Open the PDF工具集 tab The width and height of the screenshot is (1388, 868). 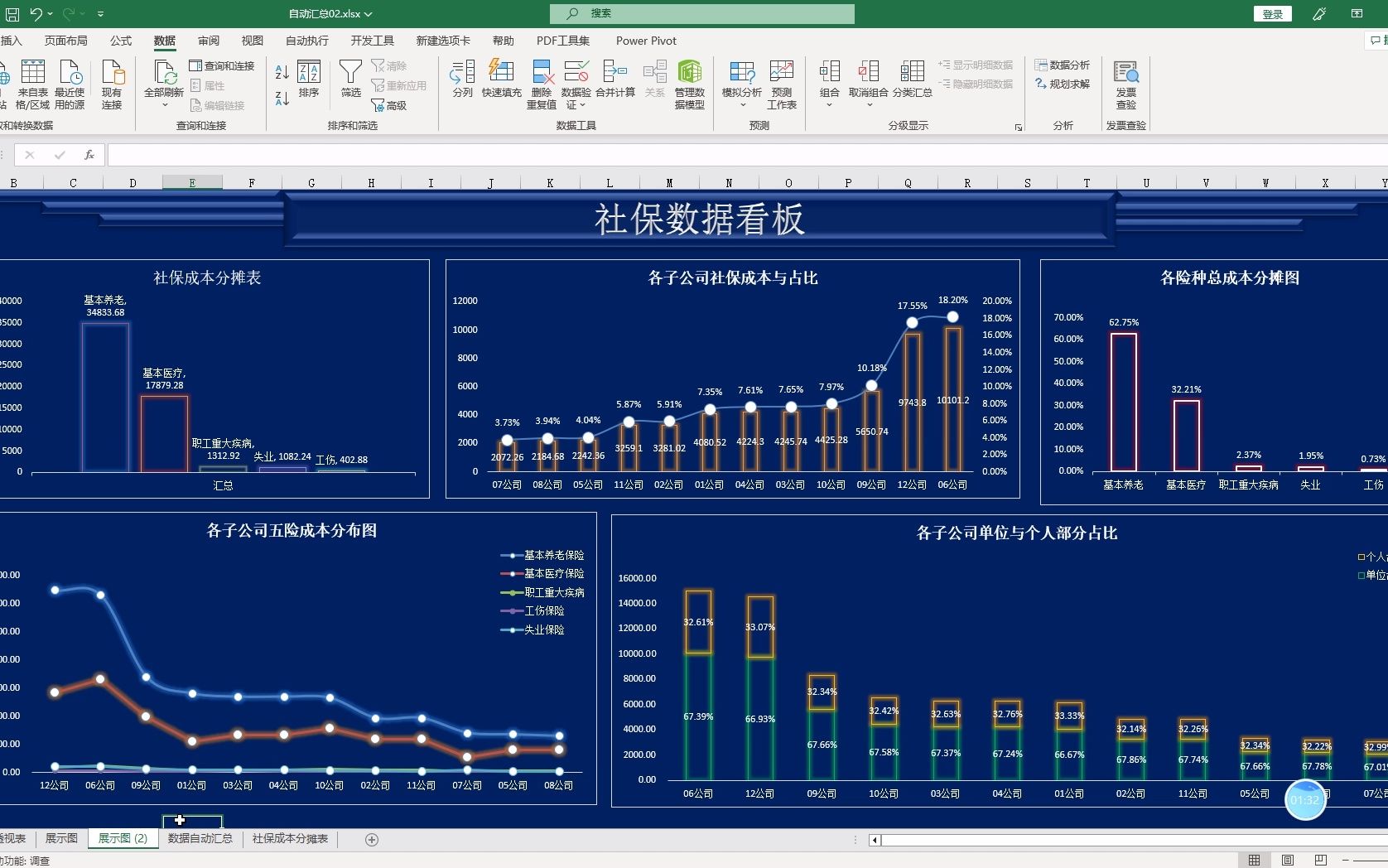point(563,41)
